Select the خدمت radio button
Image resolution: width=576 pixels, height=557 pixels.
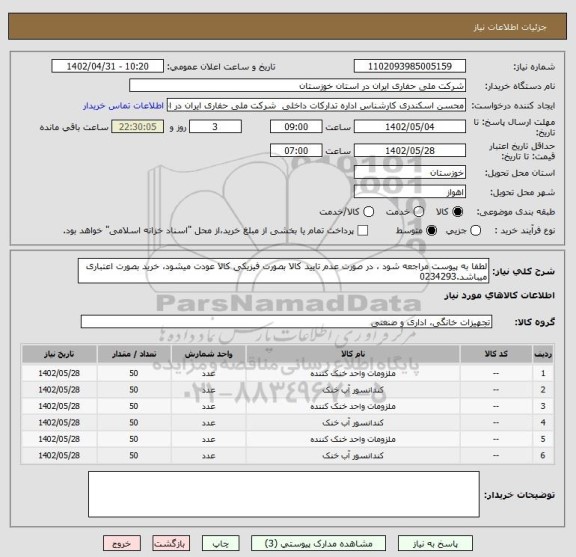click(x=419, y=212)
